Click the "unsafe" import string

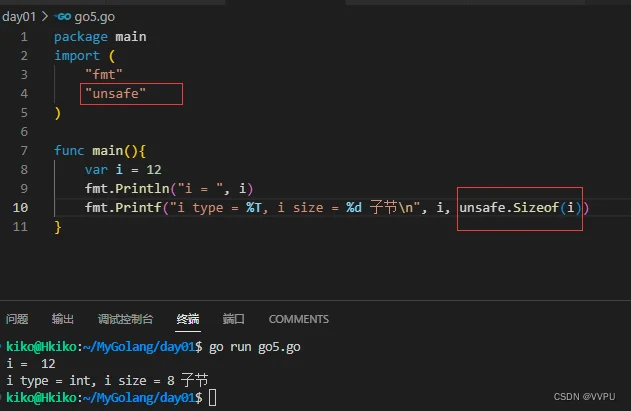pyautogui.click(x=115, y=93)
